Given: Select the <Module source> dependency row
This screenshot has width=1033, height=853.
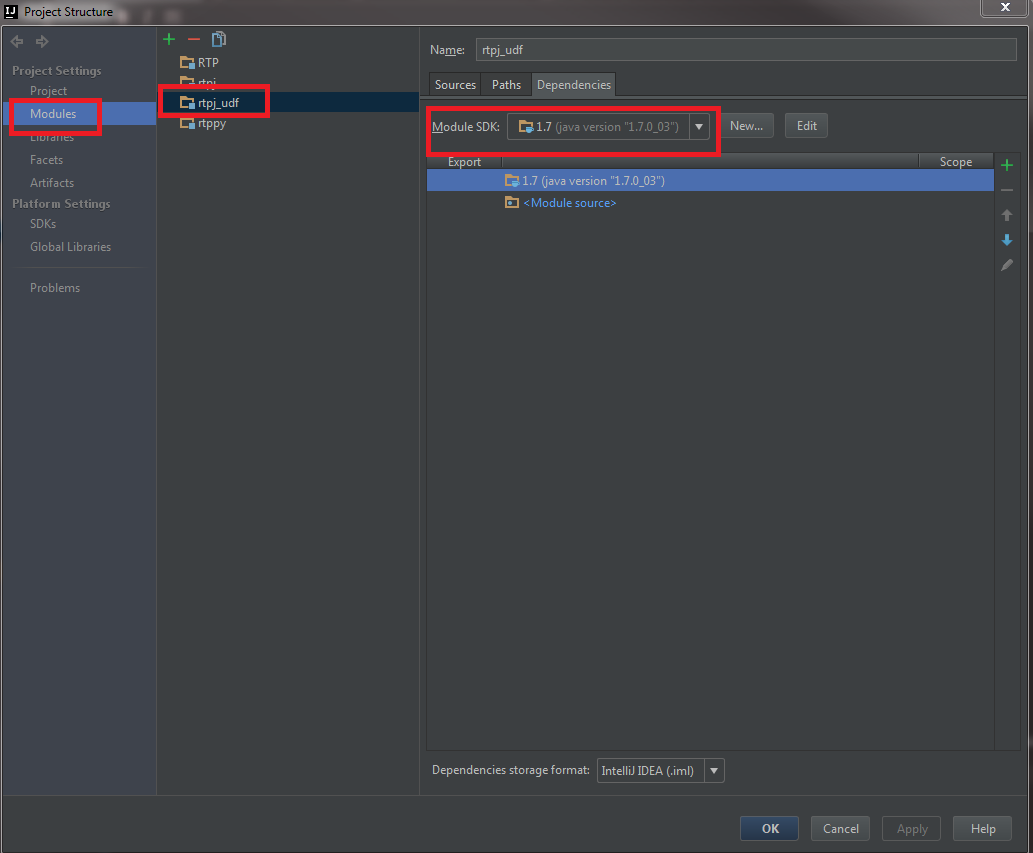Looking at the screenshot, I should pyautogui.click(x=569, y=203).
